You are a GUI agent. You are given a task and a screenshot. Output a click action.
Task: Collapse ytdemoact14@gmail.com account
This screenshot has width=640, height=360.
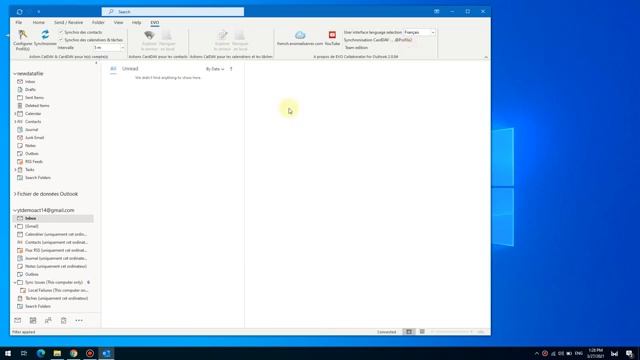tap(15, 210)
